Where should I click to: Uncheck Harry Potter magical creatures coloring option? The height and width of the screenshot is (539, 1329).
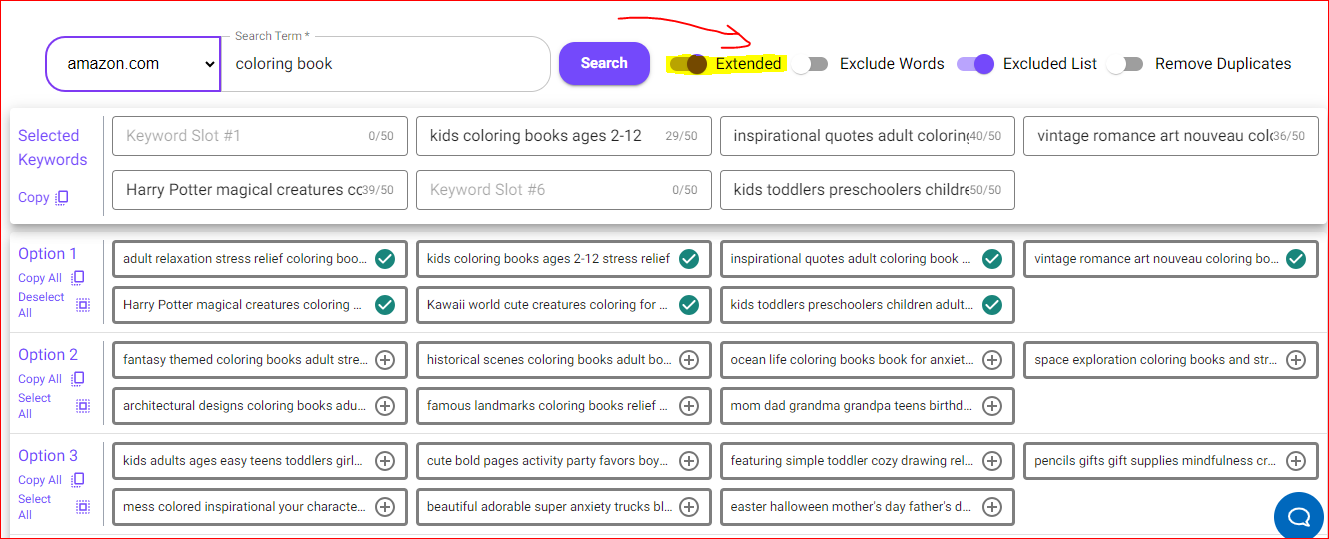coord(385,305)
